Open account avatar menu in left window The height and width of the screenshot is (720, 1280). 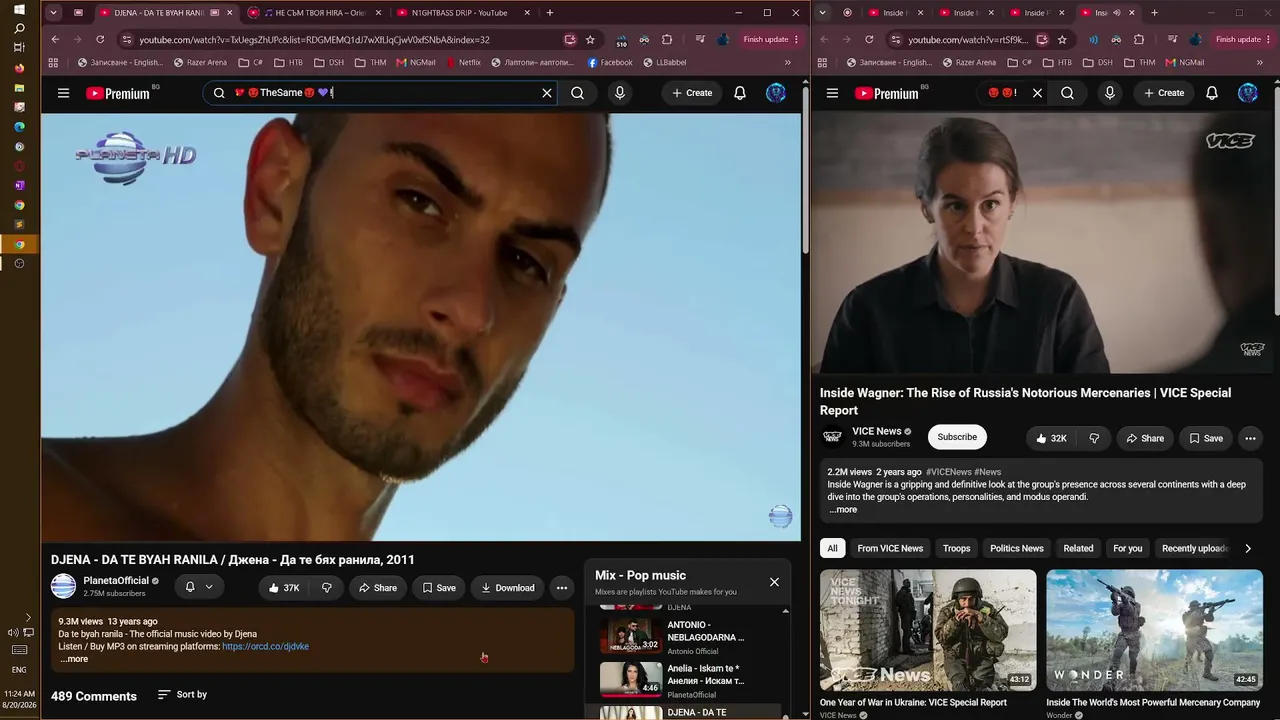pos(776,93)
